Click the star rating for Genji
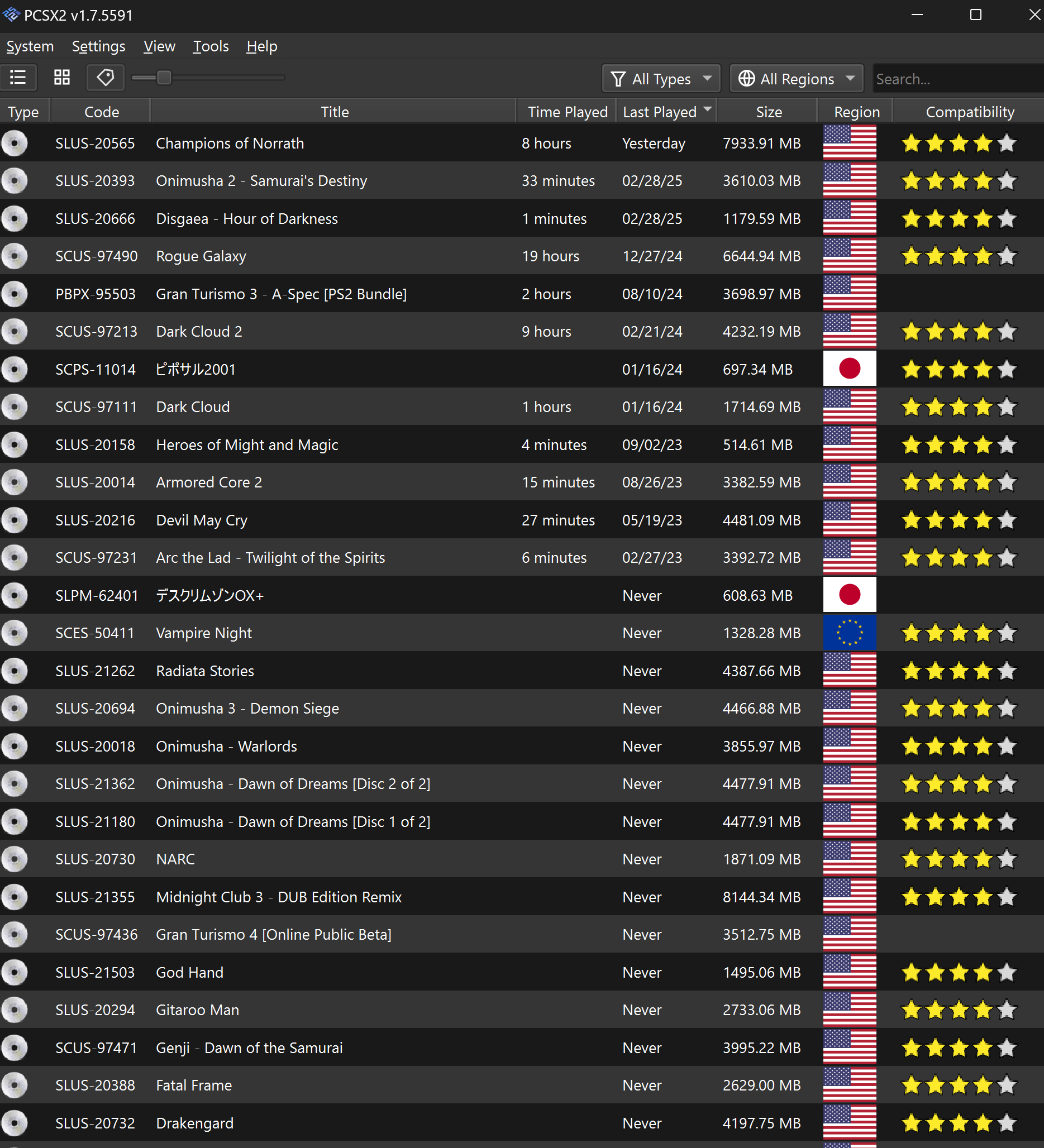 point(959,1047)
